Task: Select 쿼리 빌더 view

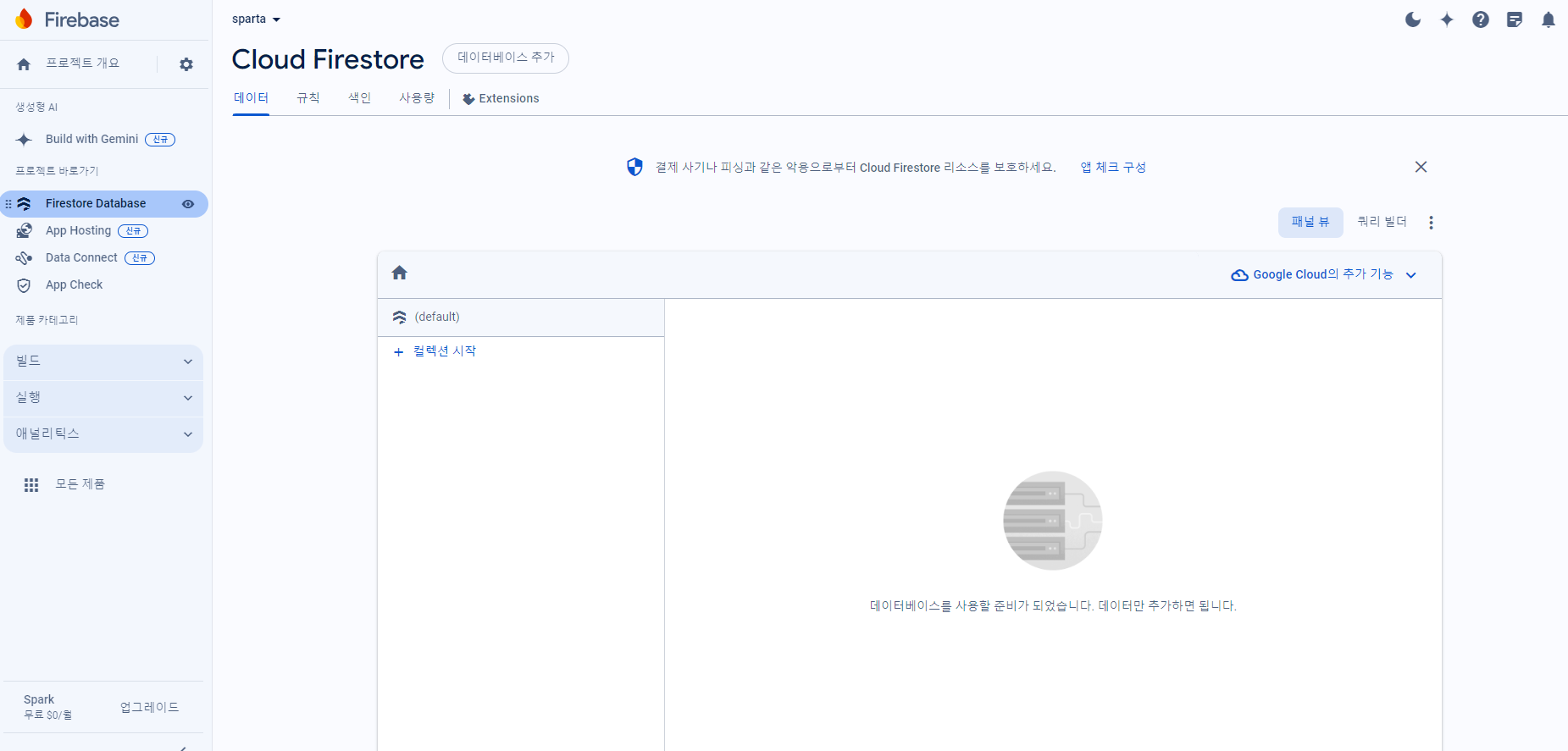Action: 1382,222
